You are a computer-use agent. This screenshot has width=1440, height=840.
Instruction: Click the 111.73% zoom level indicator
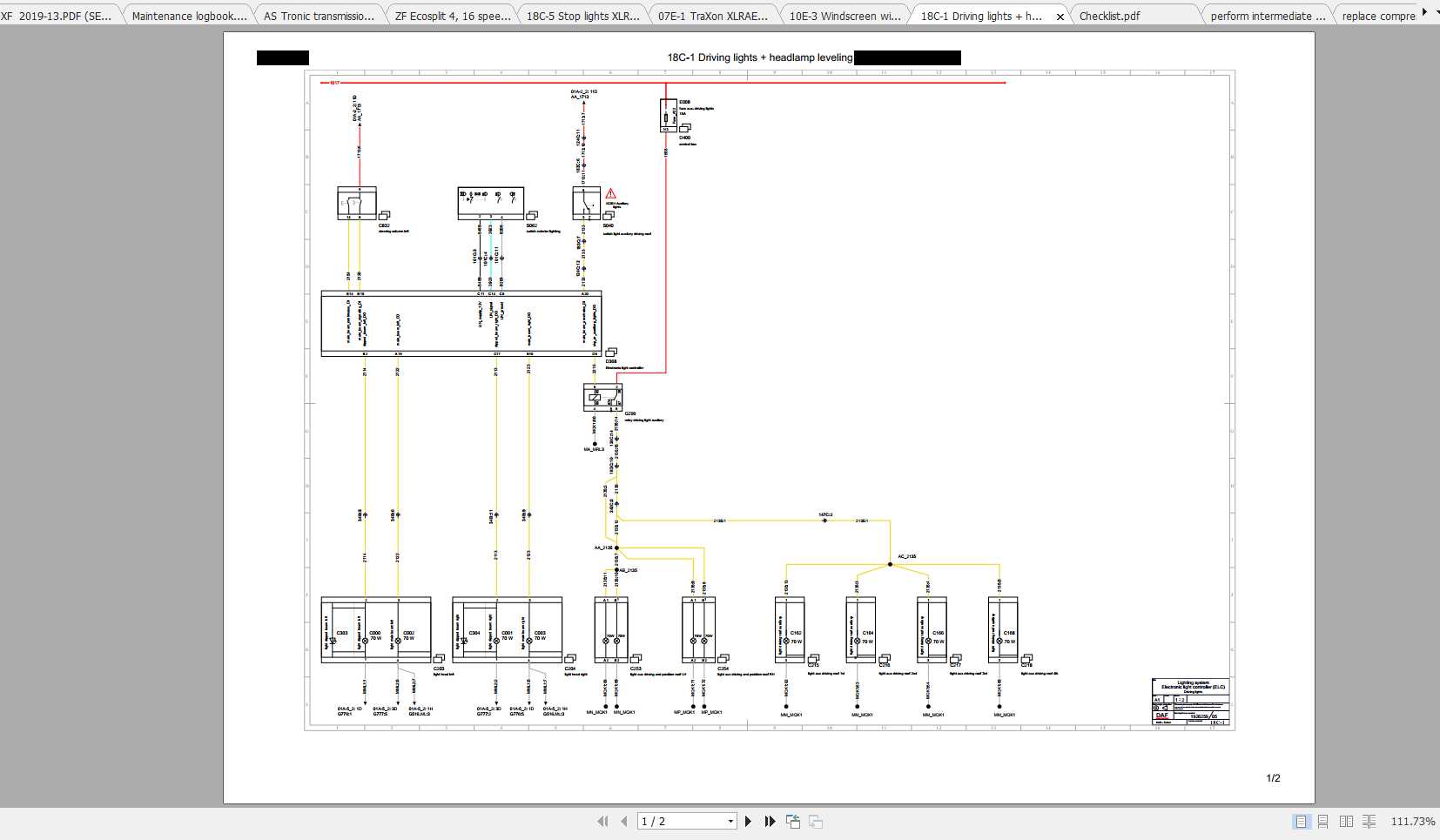coord(1415,821)
